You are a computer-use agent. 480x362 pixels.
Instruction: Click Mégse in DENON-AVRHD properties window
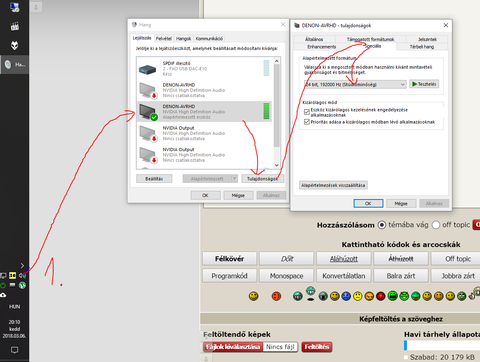[x=401, y=203]
